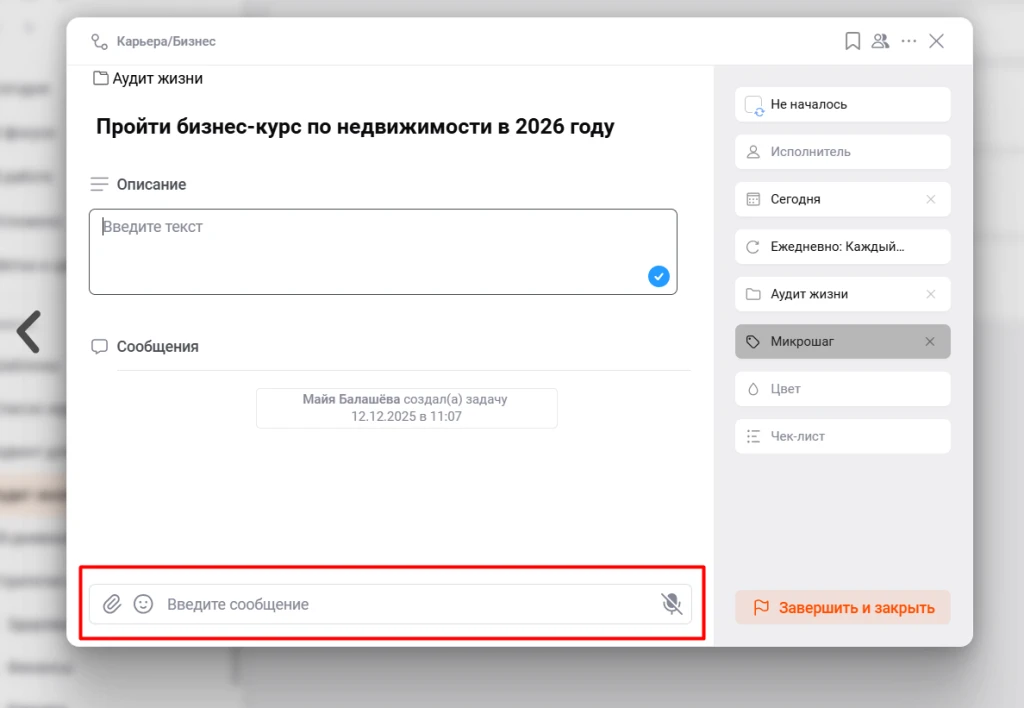
Task: Open the three-dots more options menu
Action: pos(908,41)
